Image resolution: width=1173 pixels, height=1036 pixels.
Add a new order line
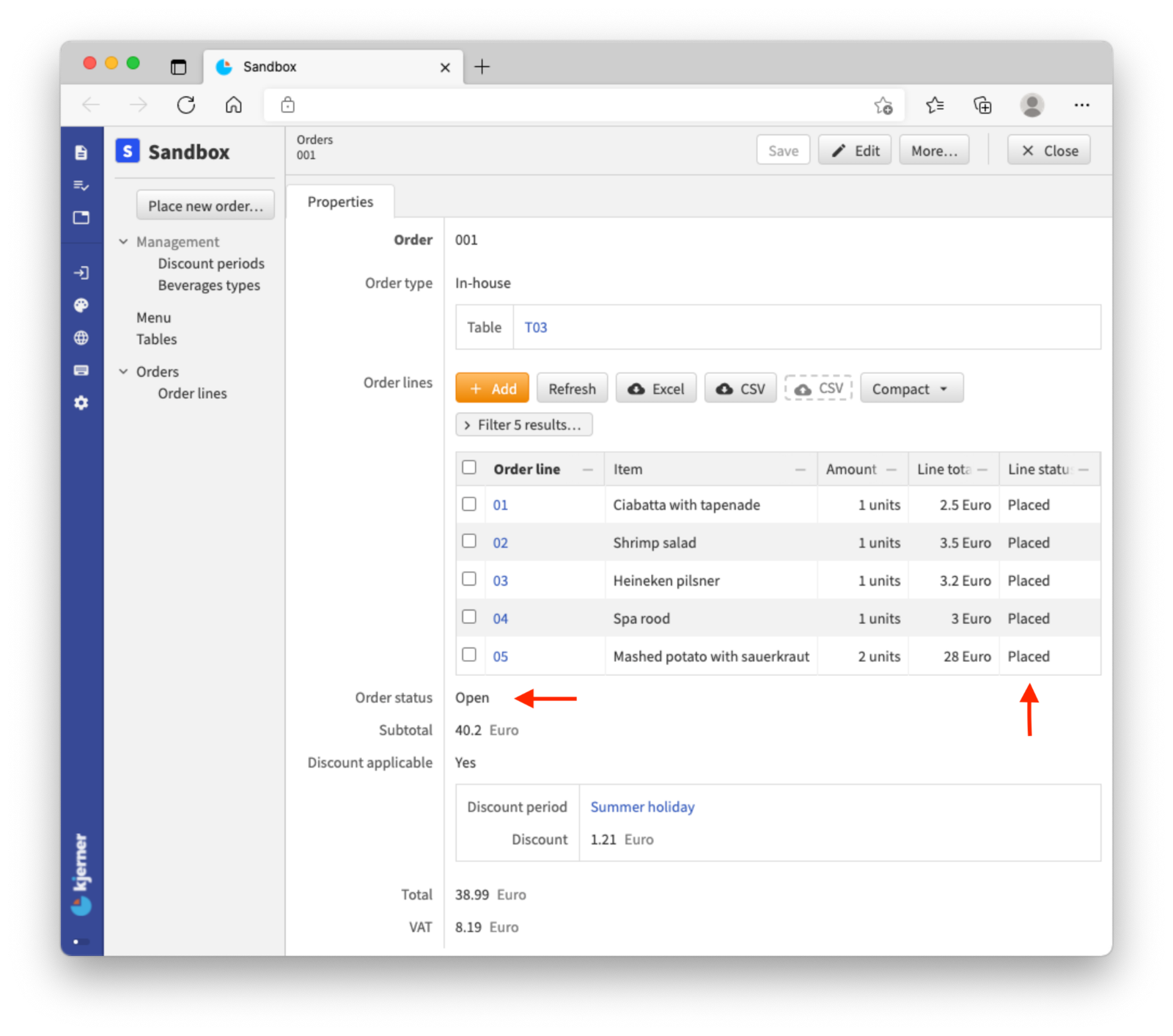click(x=492, y=388)
